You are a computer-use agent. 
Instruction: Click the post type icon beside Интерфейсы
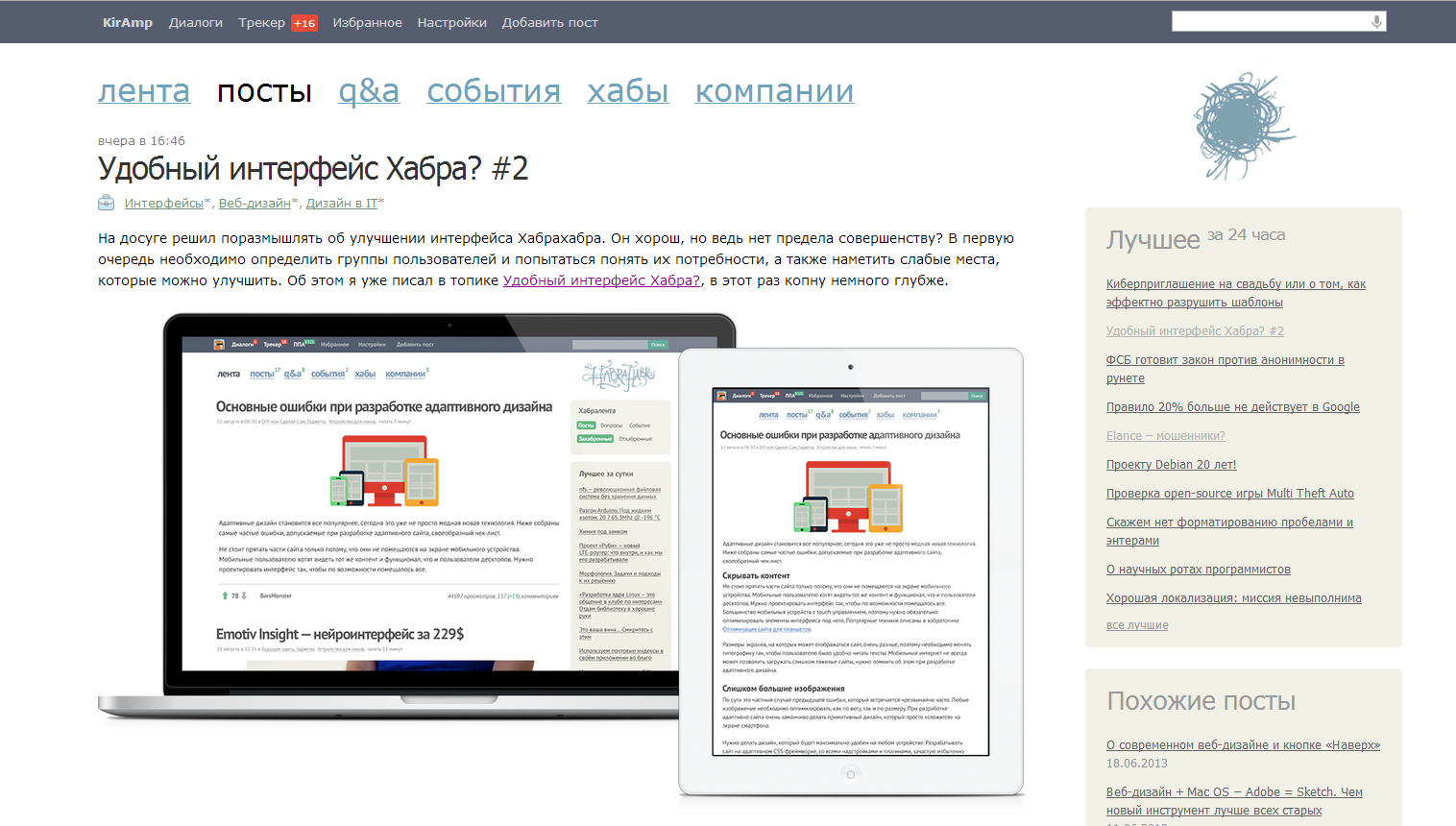tap(106, 203)
